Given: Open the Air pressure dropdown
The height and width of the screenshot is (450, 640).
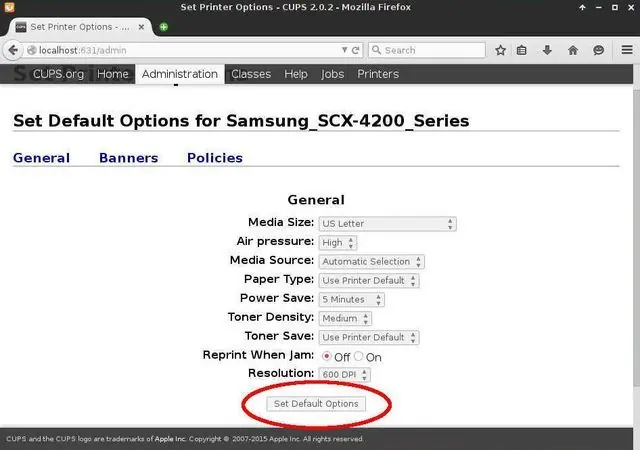Looking at the screenshot, I should (x=338, y=243).
